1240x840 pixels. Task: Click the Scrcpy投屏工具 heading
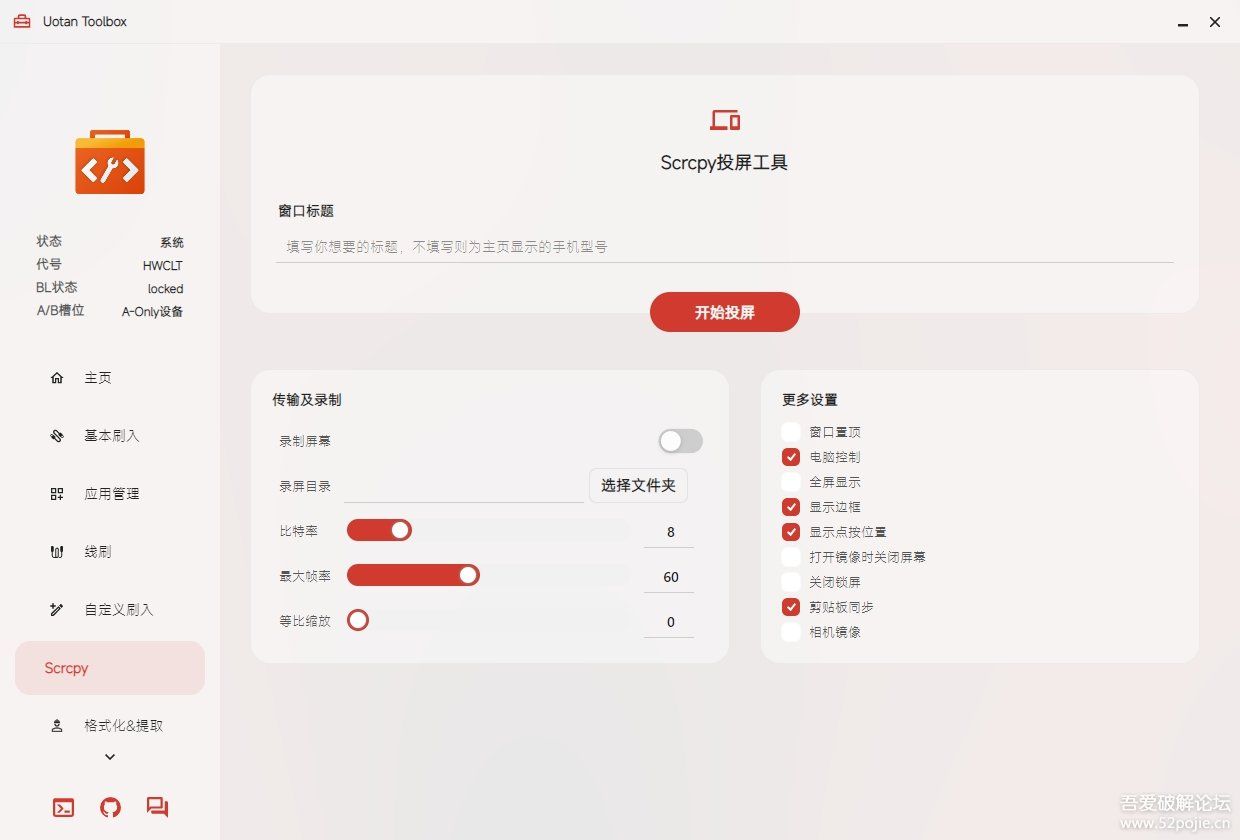[724, 163]
